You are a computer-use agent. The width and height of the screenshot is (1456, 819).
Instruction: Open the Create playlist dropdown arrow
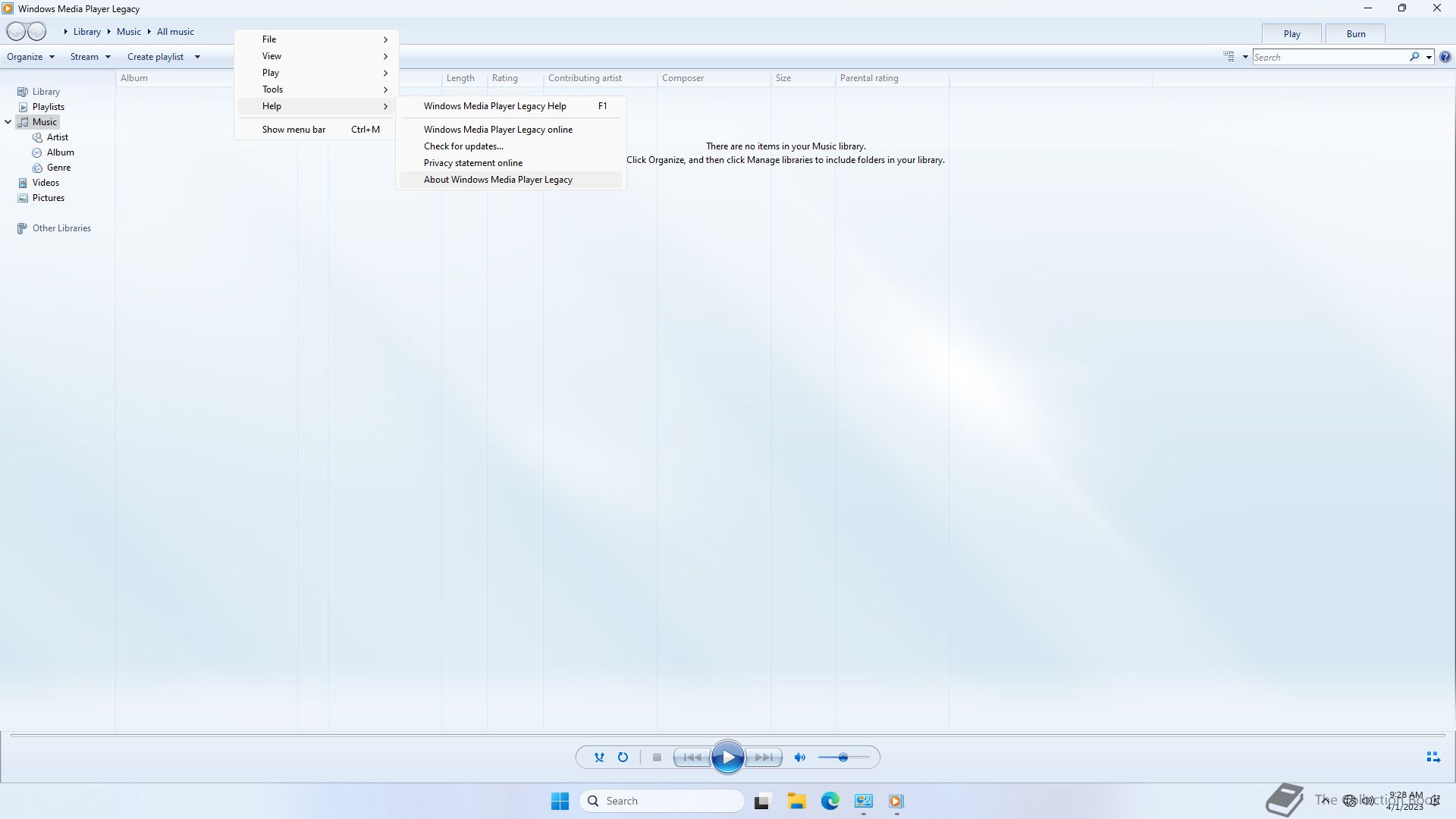[197, 57]
